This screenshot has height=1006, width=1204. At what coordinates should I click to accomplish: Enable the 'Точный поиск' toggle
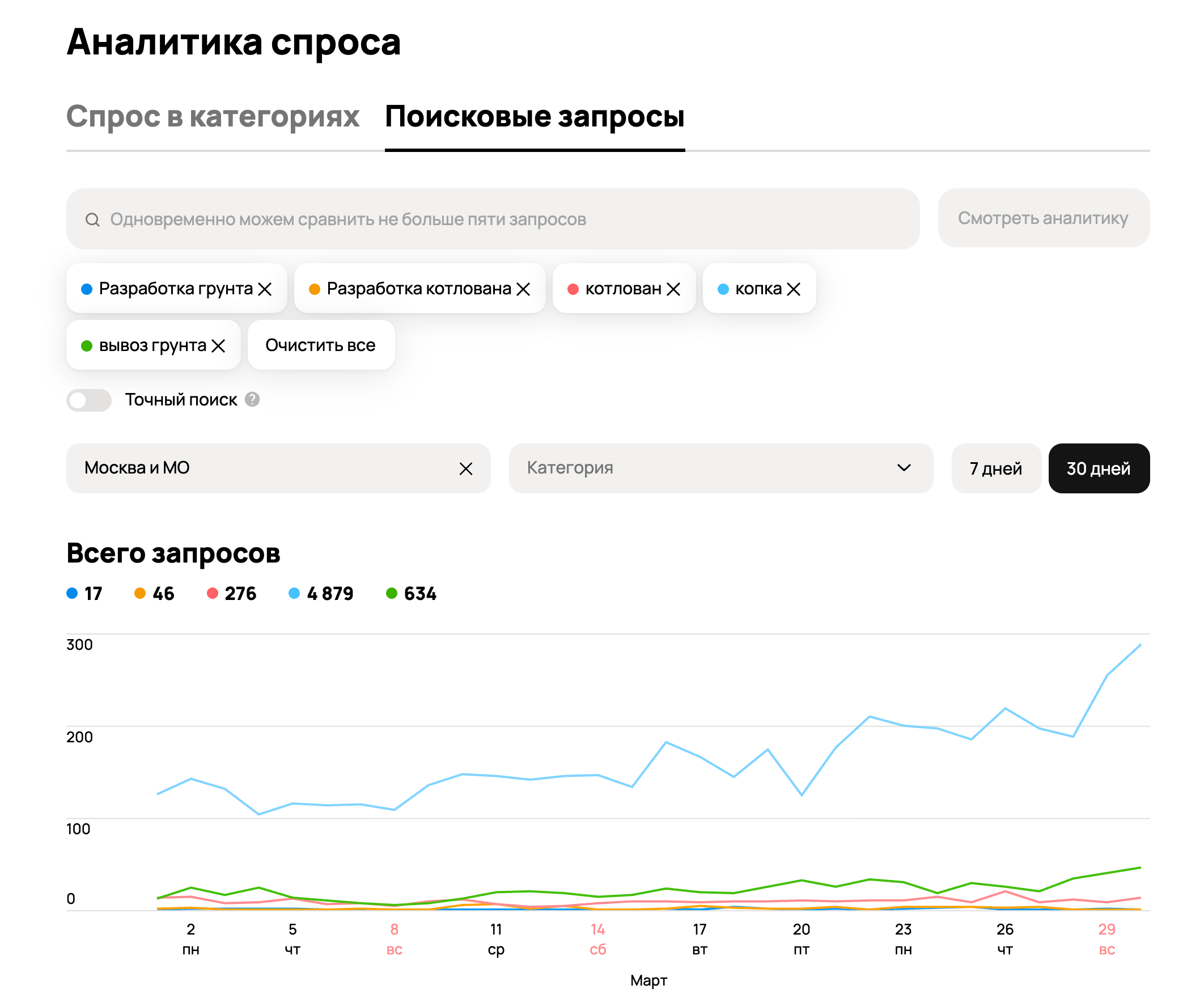point(89,400)
